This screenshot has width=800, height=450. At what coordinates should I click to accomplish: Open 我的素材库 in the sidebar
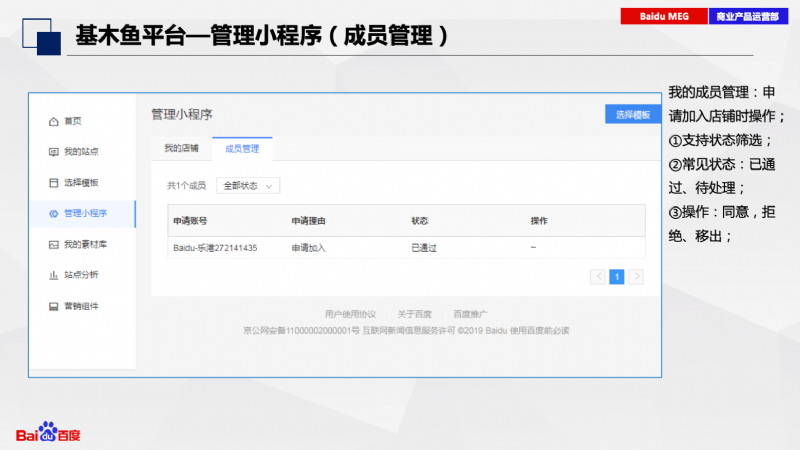pos(85,244)
